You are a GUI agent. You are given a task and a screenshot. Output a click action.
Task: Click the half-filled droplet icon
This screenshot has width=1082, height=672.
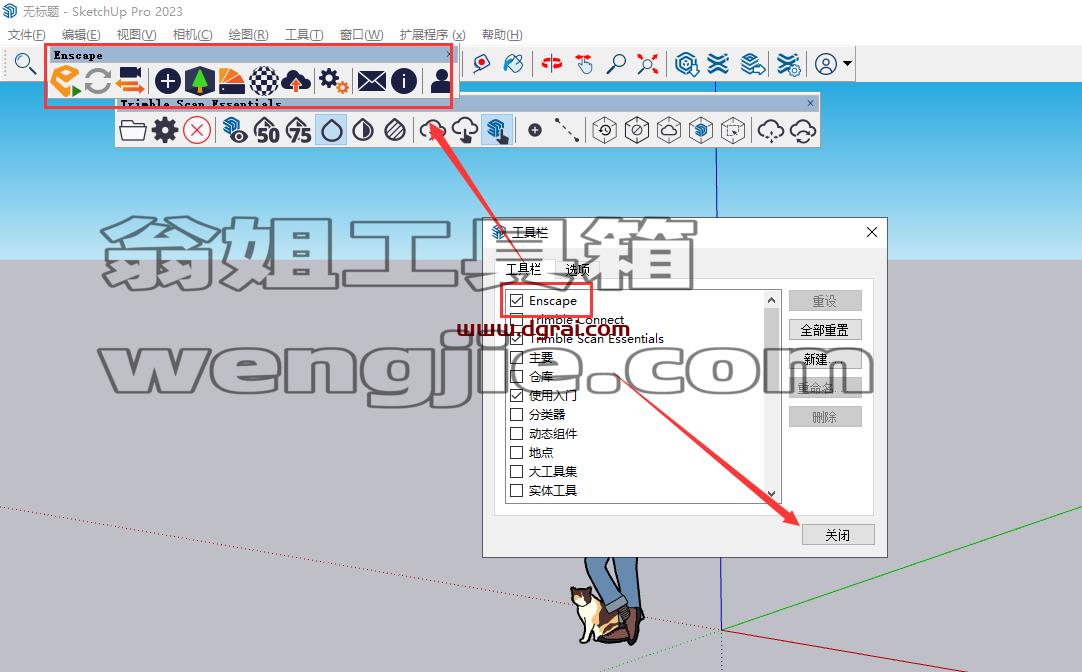point(363,130)
